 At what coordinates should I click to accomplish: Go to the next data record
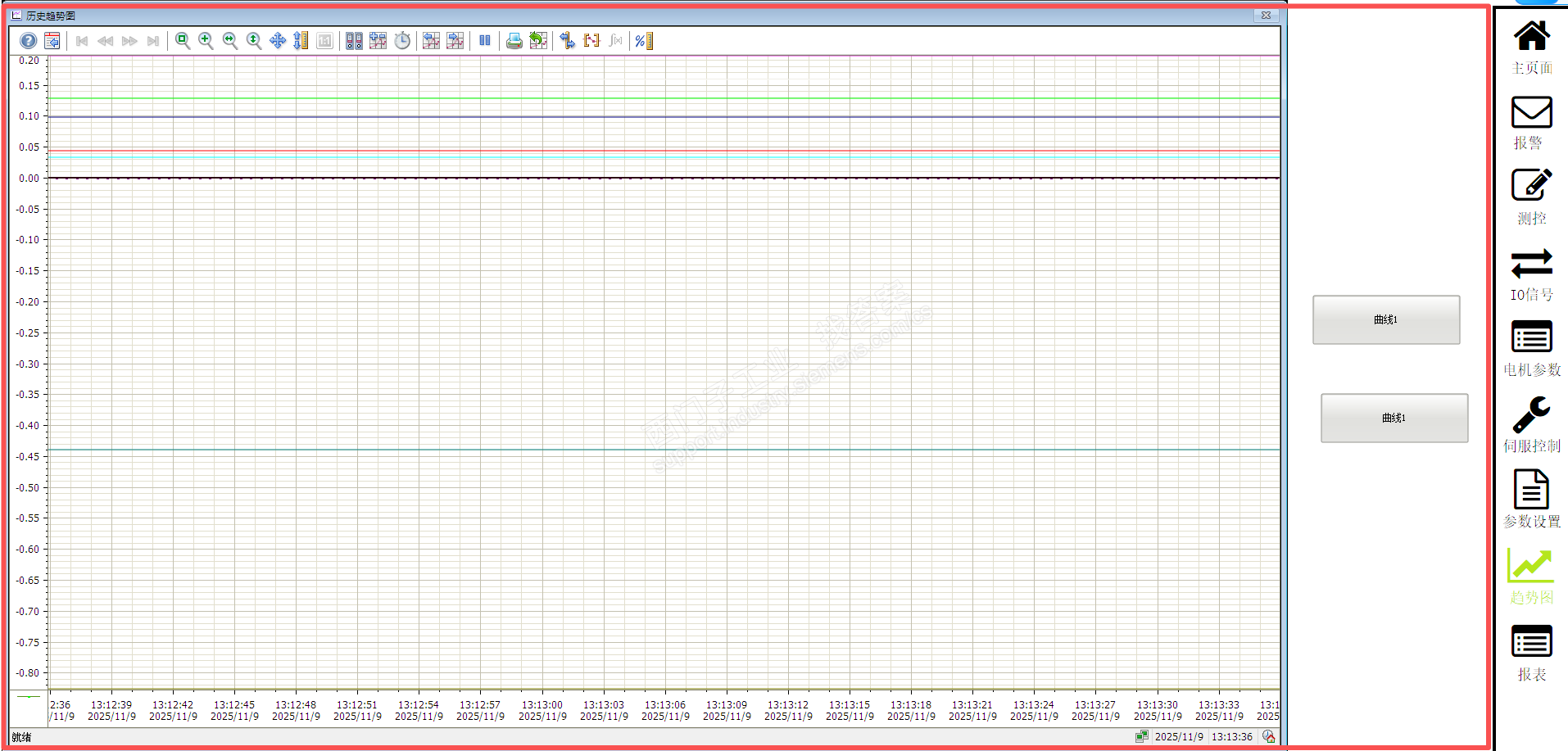tap(129, 41)
